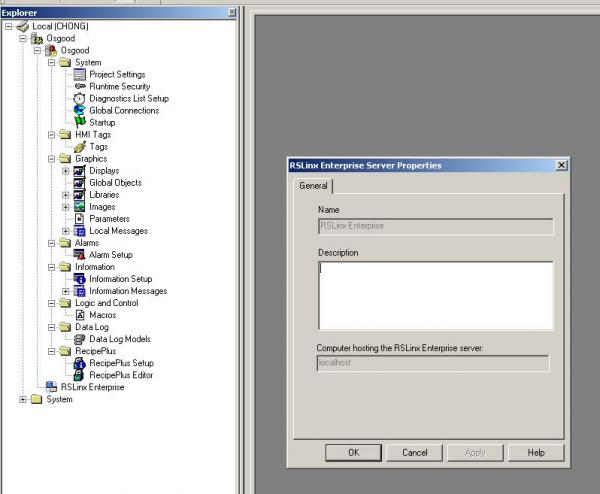The image size is (600, 494).
Task: Click into the Description text box
Action: pos(435,296)
